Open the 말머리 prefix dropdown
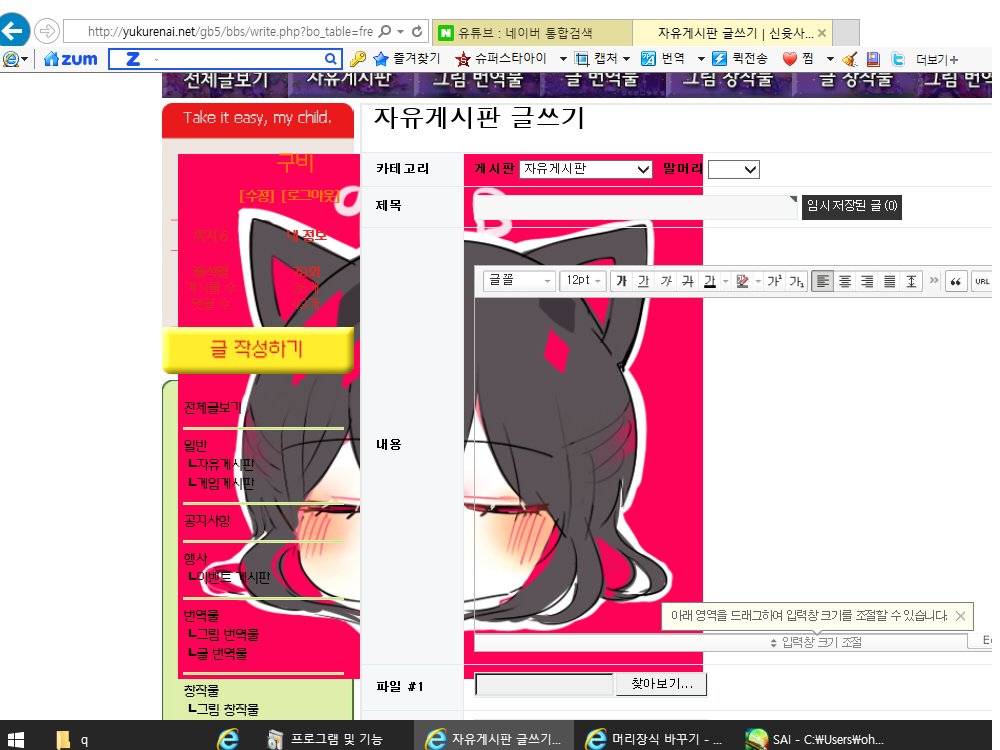1000x750 pixels. click(733, 170)
